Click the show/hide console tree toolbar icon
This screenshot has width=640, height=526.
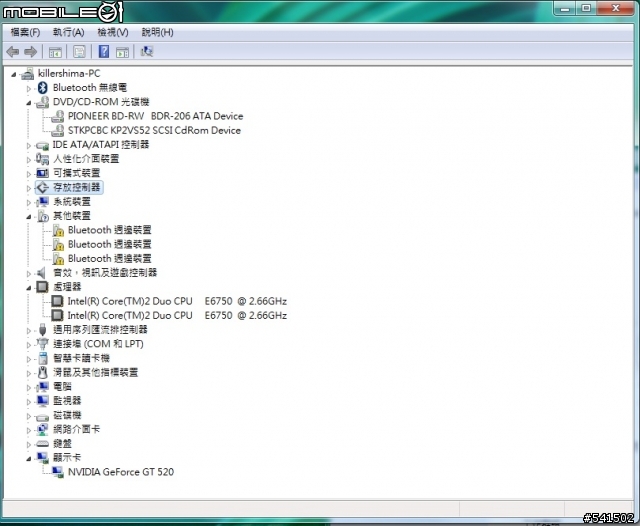(55, 52)
